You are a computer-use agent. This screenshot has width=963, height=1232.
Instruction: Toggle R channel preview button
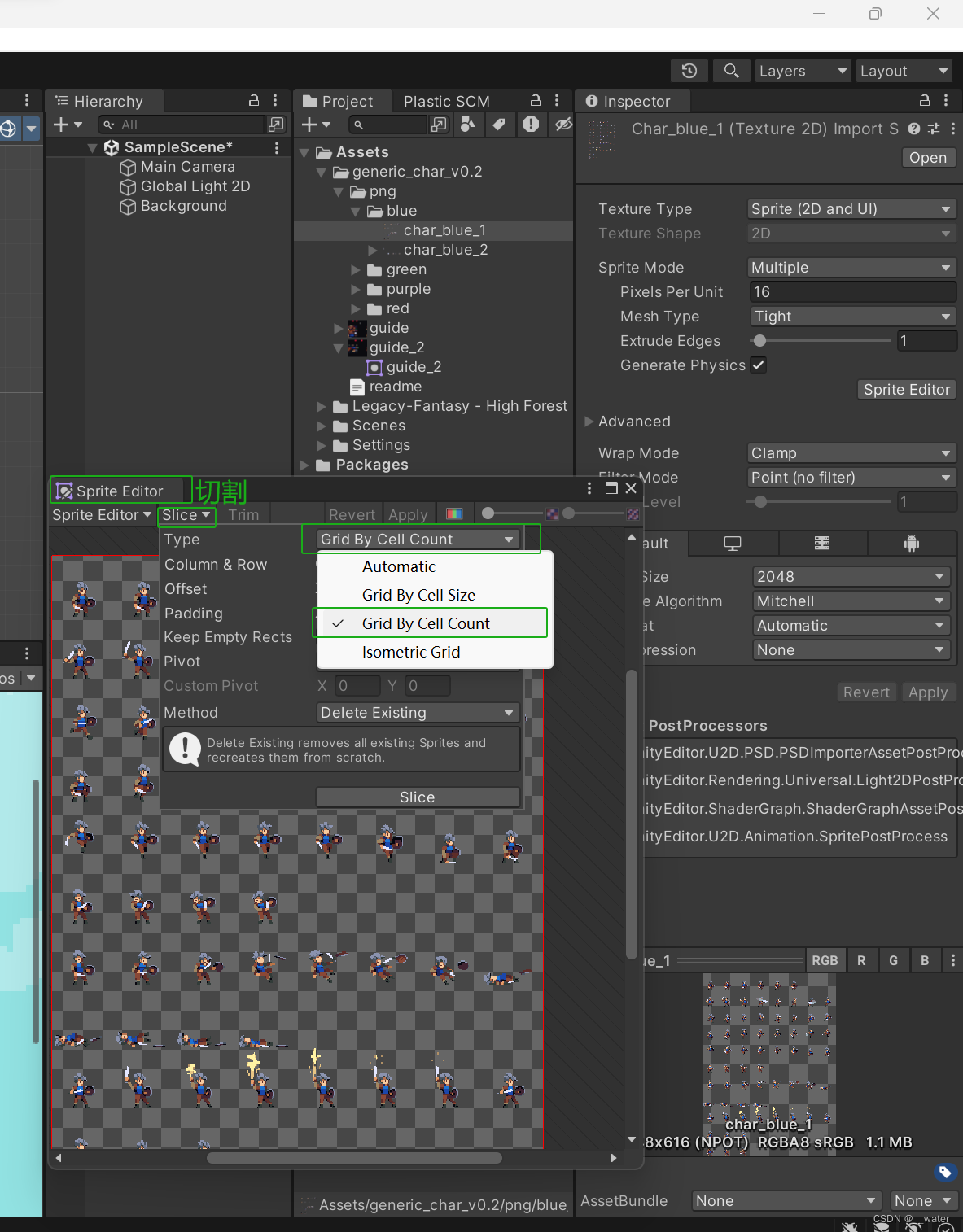(861, 960)
